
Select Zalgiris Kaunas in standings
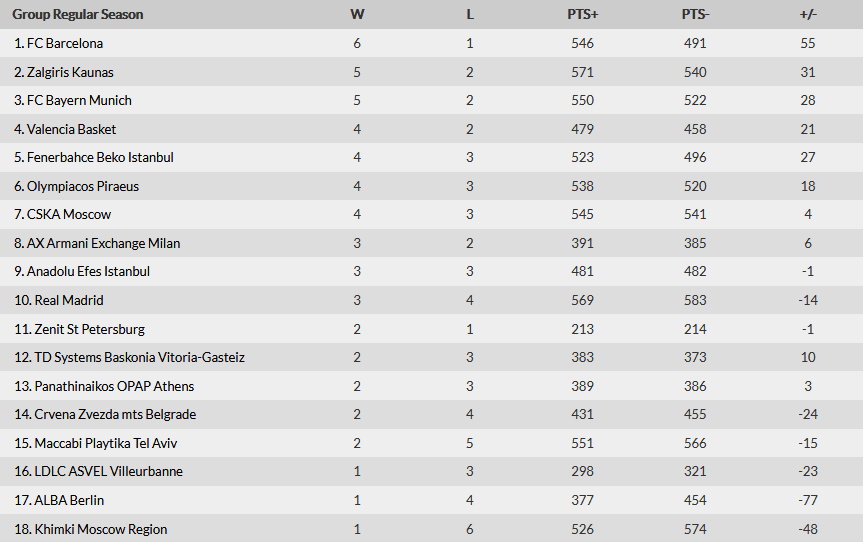tap(70, 72)
